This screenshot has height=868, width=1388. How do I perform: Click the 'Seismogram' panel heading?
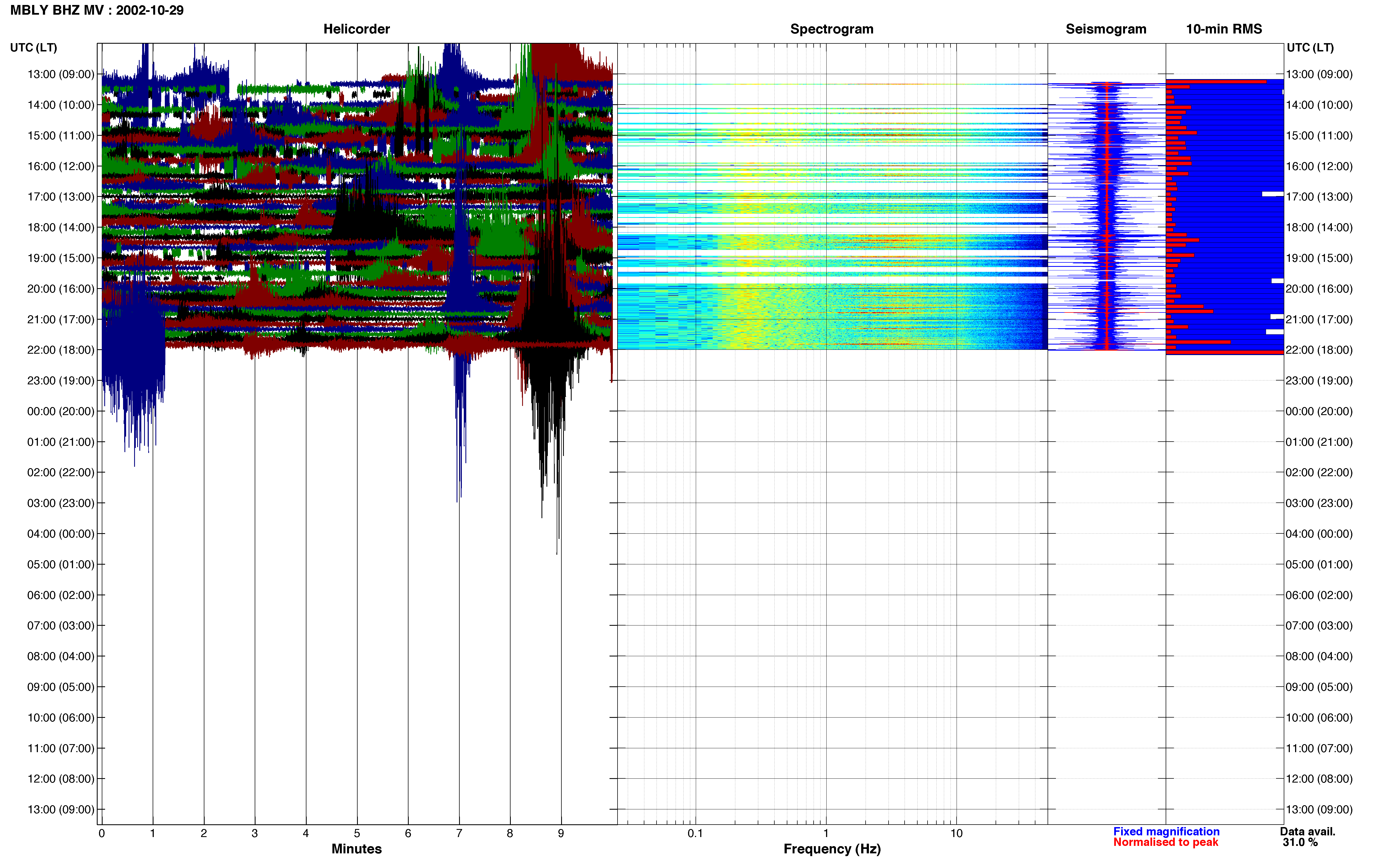(x=1106, y=29)
